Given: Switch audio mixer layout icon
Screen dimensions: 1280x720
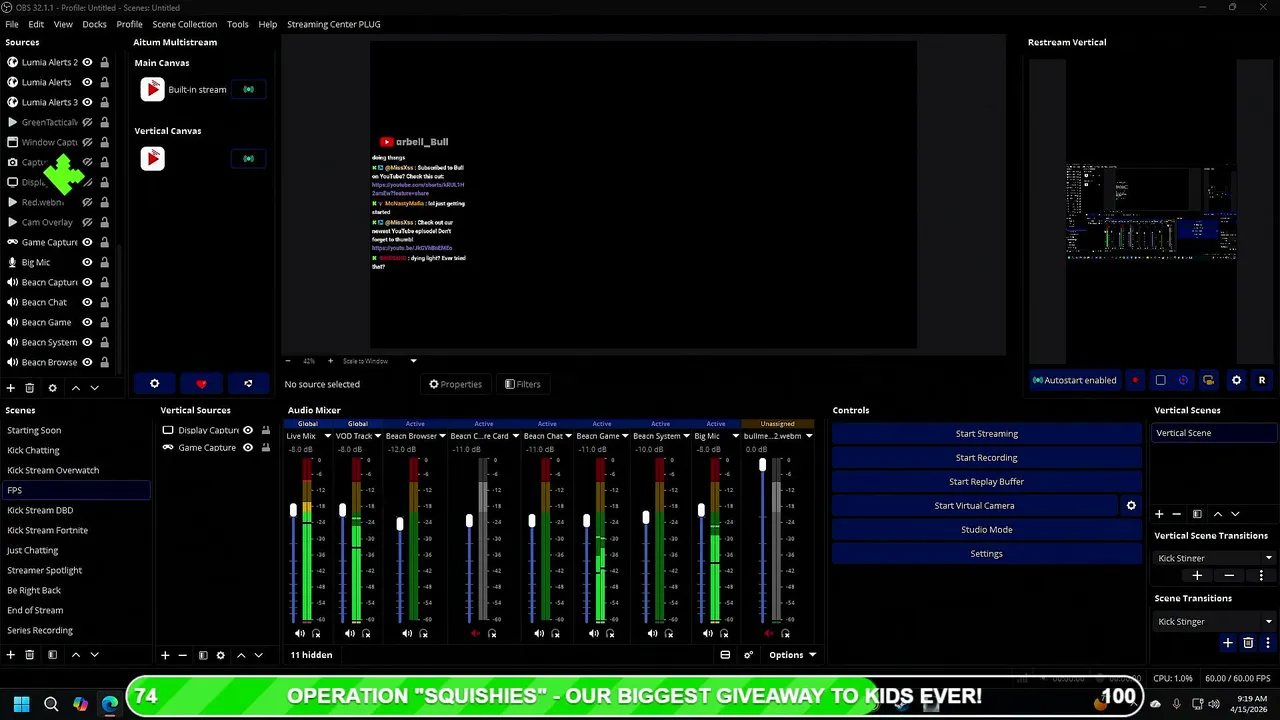Looking at the screenshot, I should [x=725, y=655].
